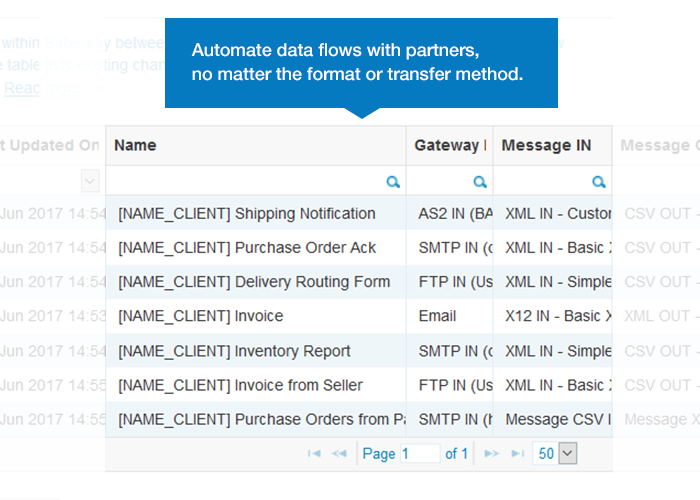
Task: Click the page number input field
Action: (420, 454)
